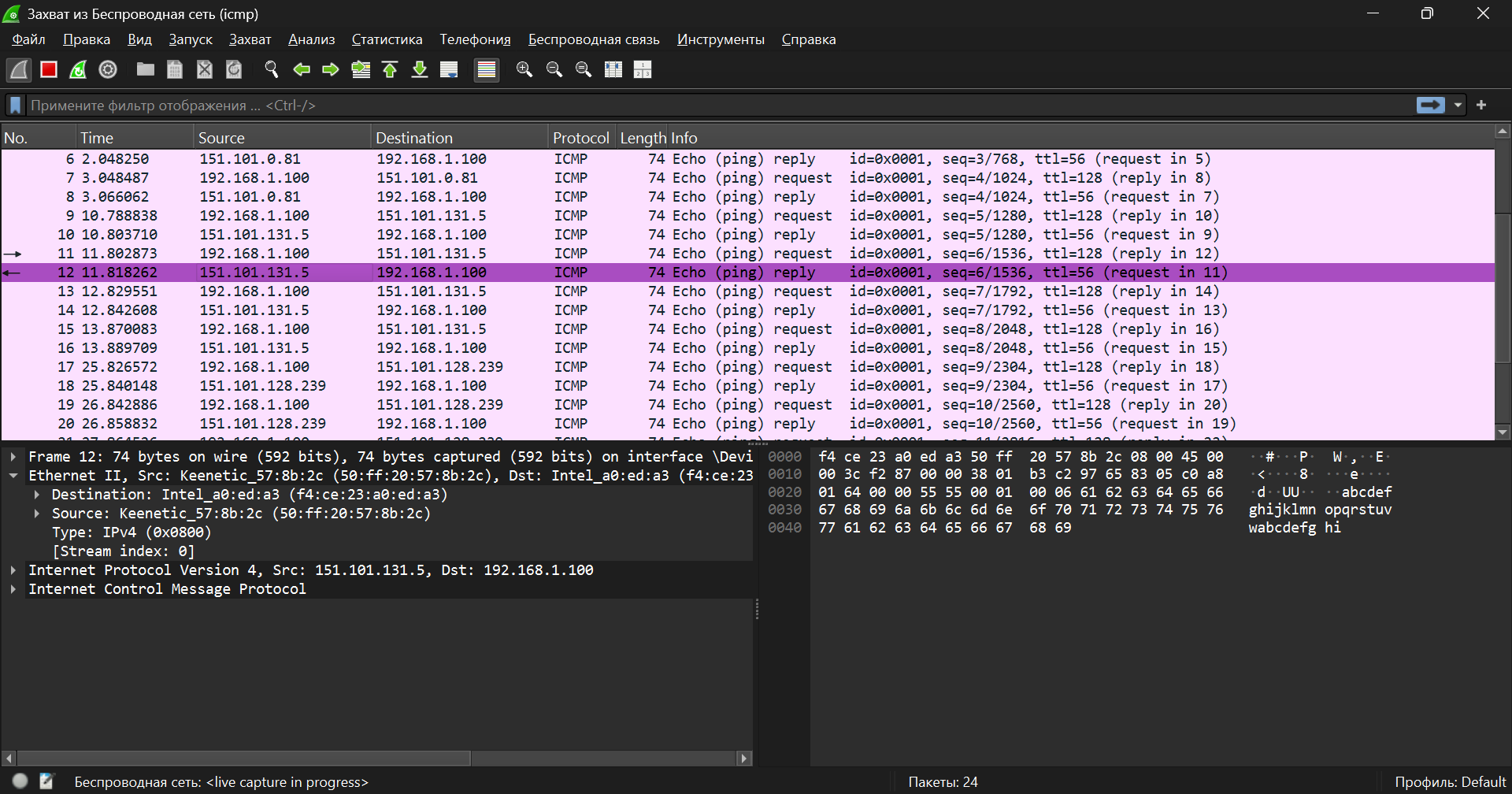Toggle packet colorization rules button
This screenshot has height=794, width=1512.
pos(487,70)
